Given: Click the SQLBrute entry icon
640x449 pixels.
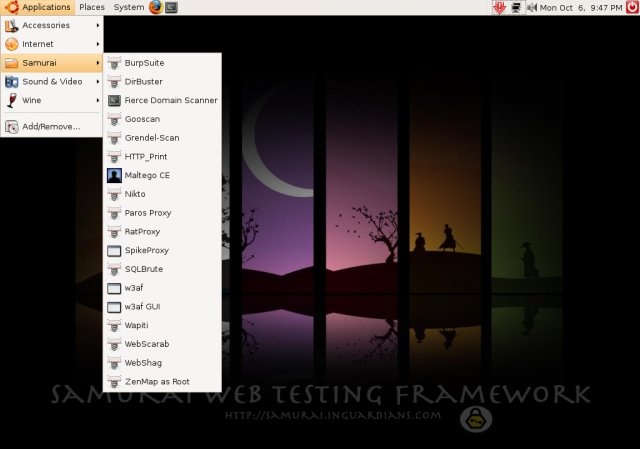Looking at the screenshot, I should coord(114,269).
